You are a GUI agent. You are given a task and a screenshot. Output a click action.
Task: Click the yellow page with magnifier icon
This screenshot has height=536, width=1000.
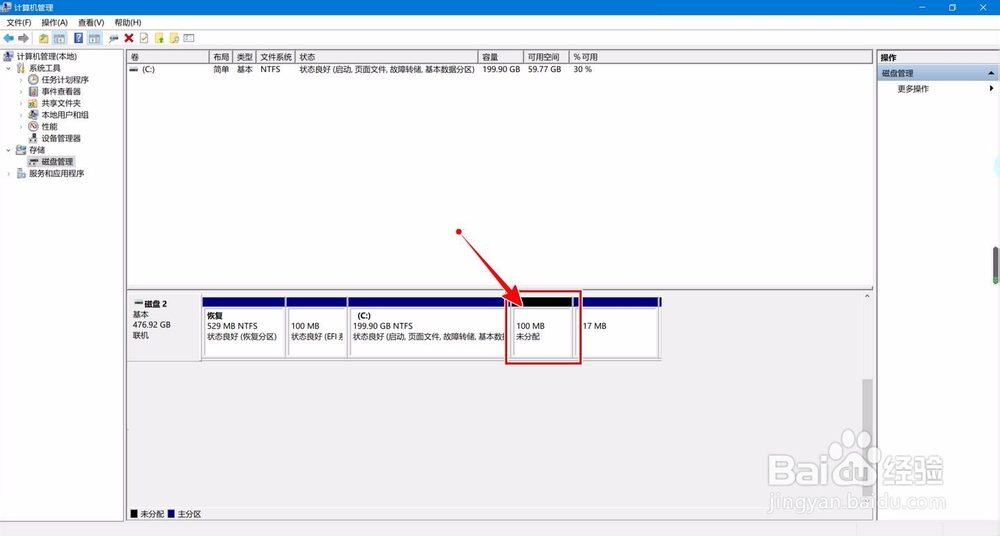(x=174, y=38)
